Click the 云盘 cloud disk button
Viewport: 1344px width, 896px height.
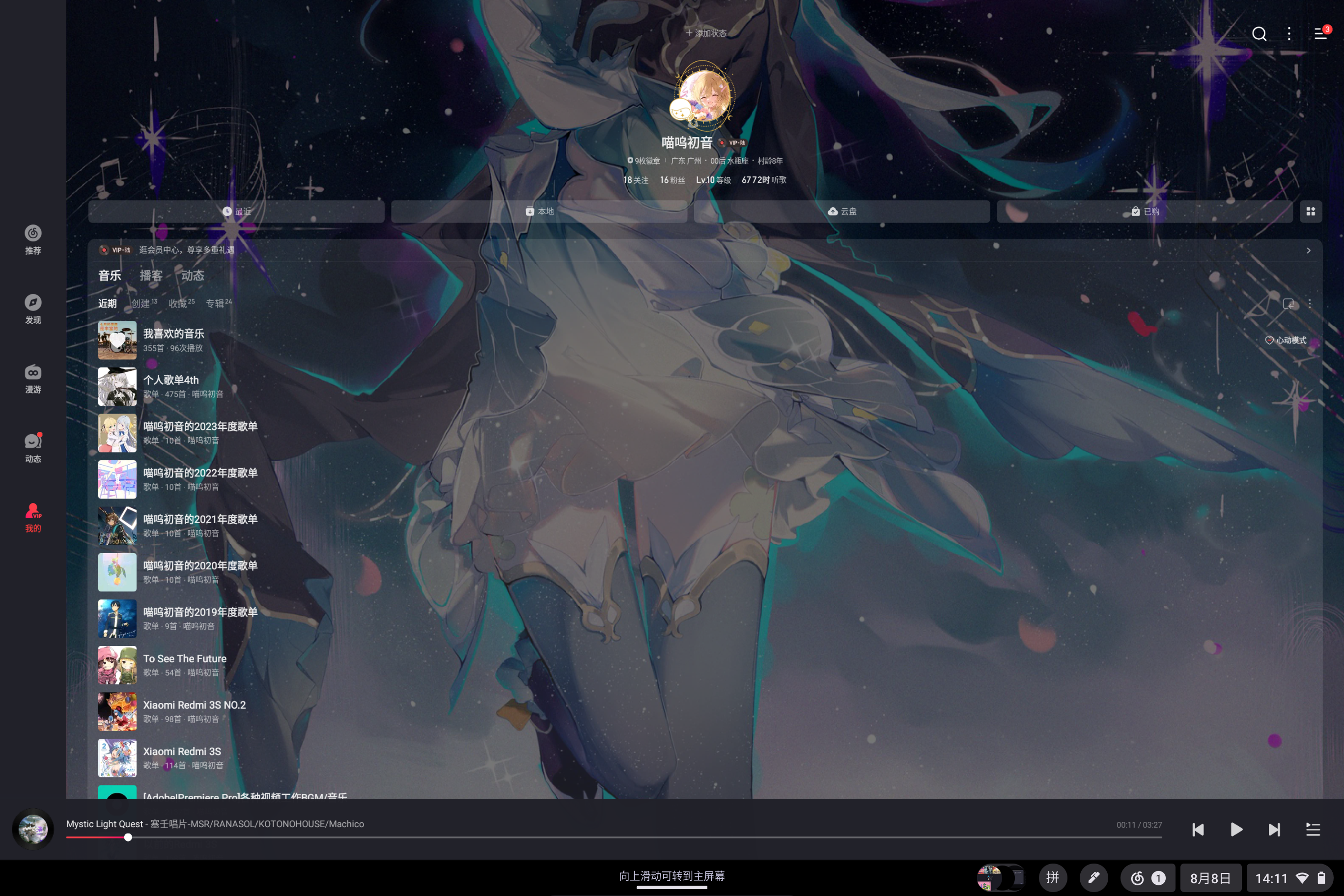(841, 211)
